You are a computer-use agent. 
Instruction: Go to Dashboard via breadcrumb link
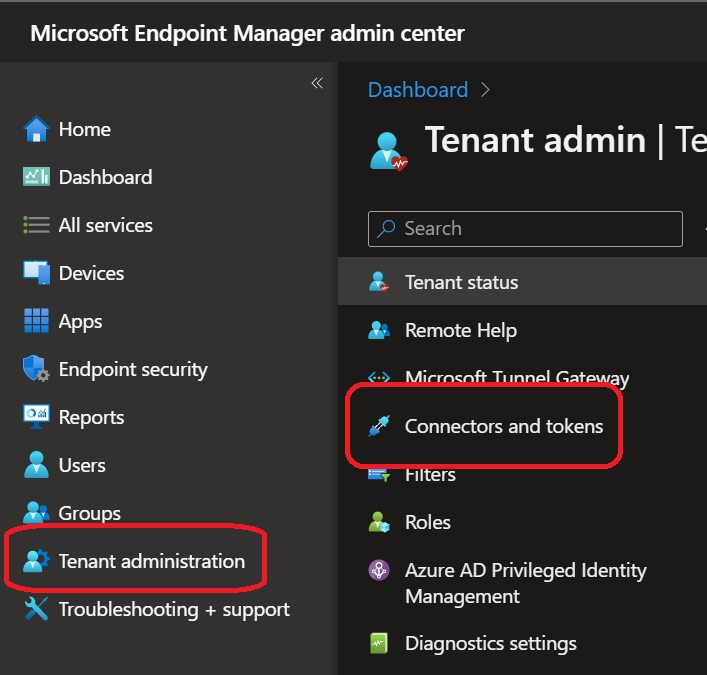(417, 90)
